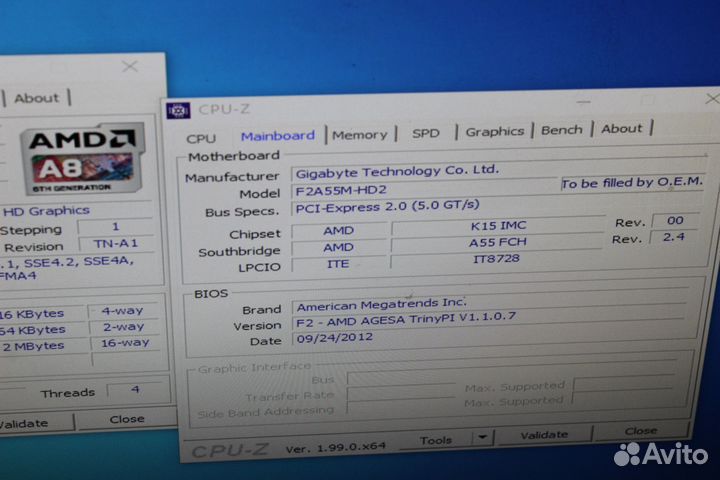
Task: Click AMD A8 processor logo in back window
Action: (83, 158)
